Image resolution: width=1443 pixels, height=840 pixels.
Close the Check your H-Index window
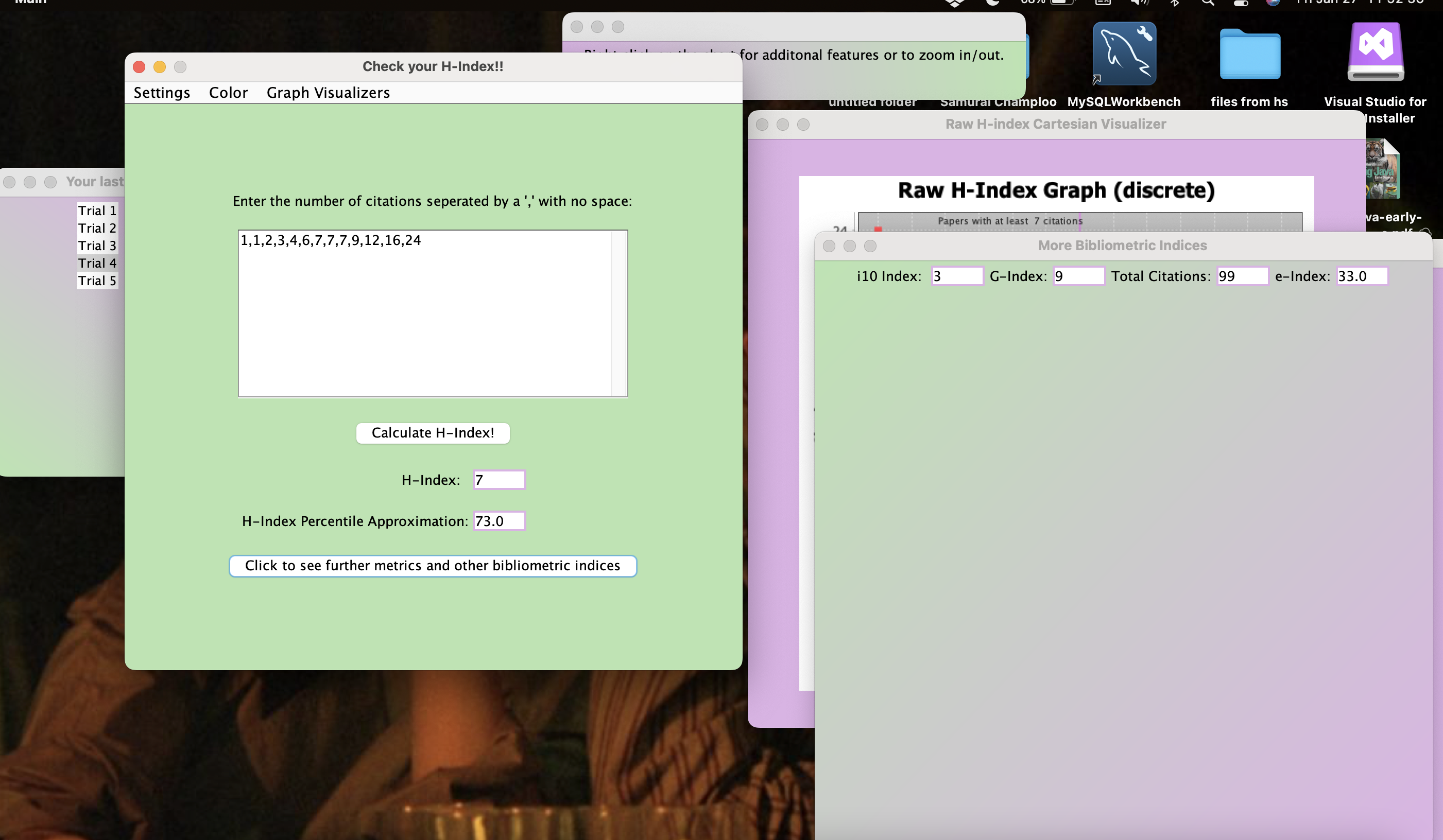click(139, 67)
